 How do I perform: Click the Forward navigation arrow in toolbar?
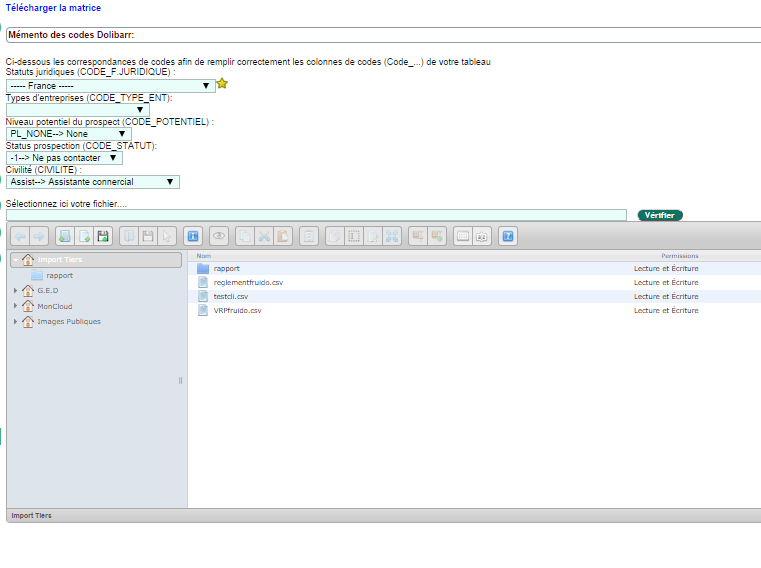[x=39, y=236]
